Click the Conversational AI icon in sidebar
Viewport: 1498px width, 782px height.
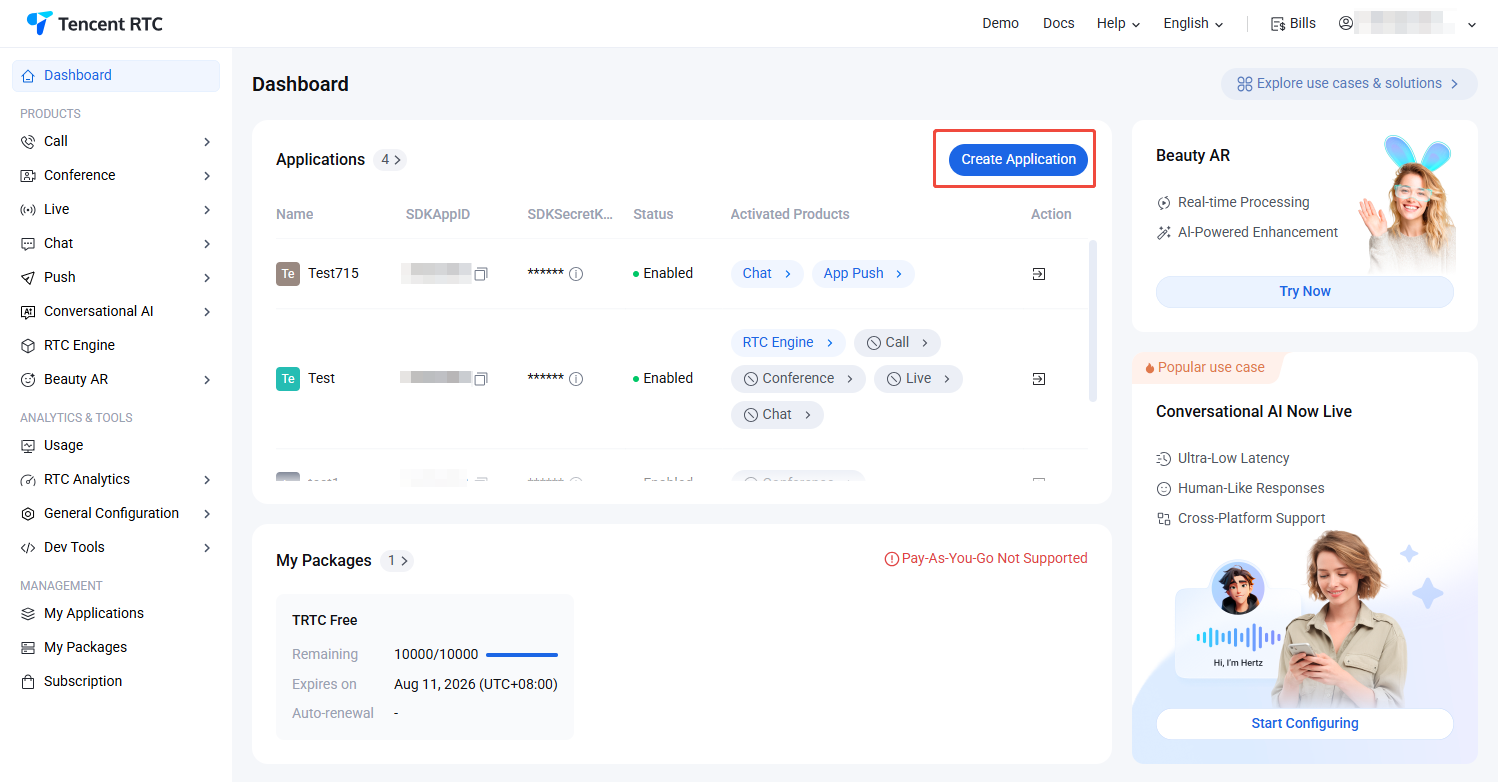tap(28, 312)
